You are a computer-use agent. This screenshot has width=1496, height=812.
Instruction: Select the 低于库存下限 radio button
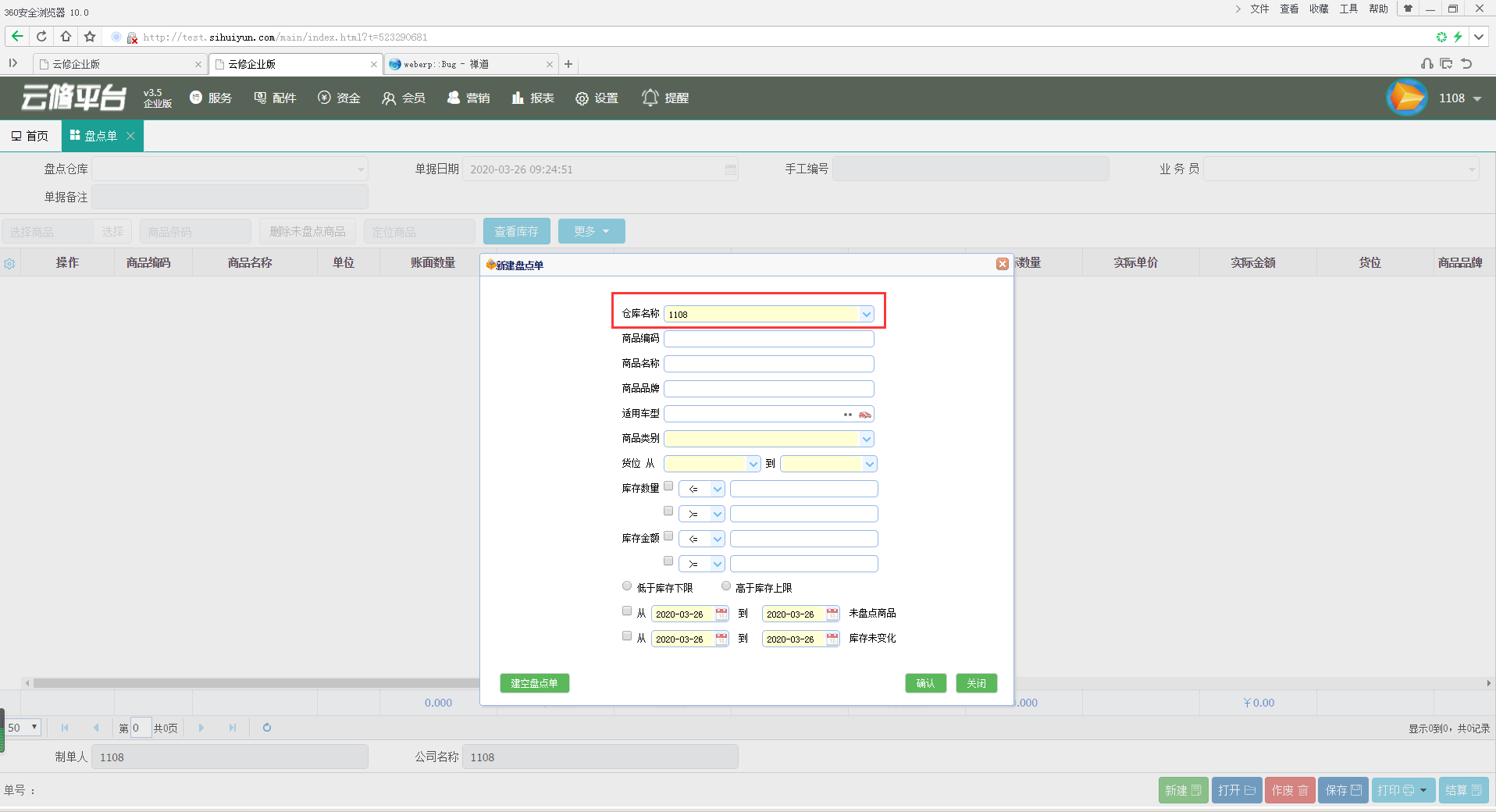[627, 586]
